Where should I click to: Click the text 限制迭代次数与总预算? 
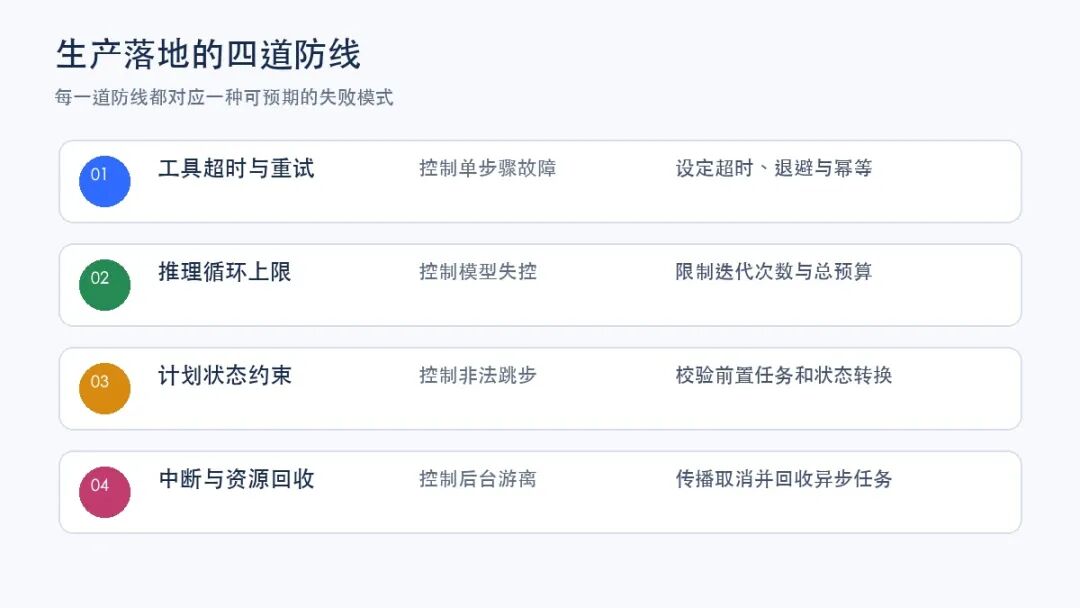(x=773, y=271)
